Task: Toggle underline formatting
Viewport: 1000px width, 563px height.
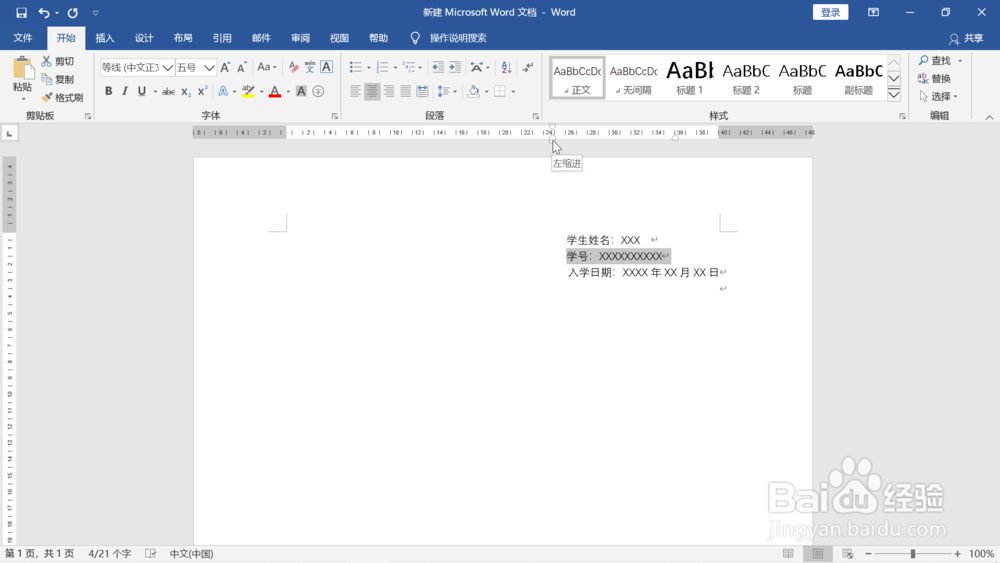Action: (142, 91)
